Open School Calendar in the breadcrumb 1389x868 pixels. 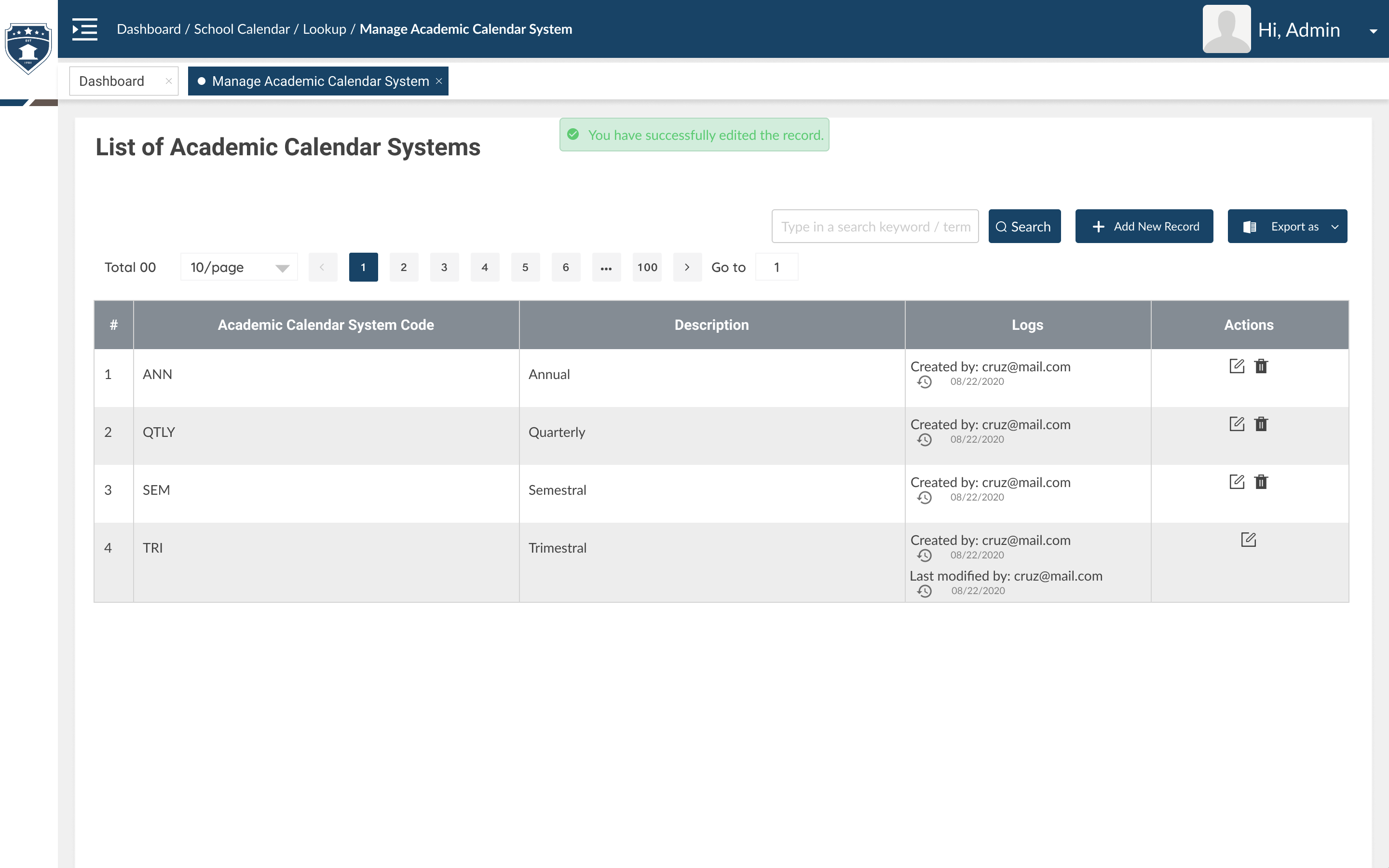click(x=241, y=29)
